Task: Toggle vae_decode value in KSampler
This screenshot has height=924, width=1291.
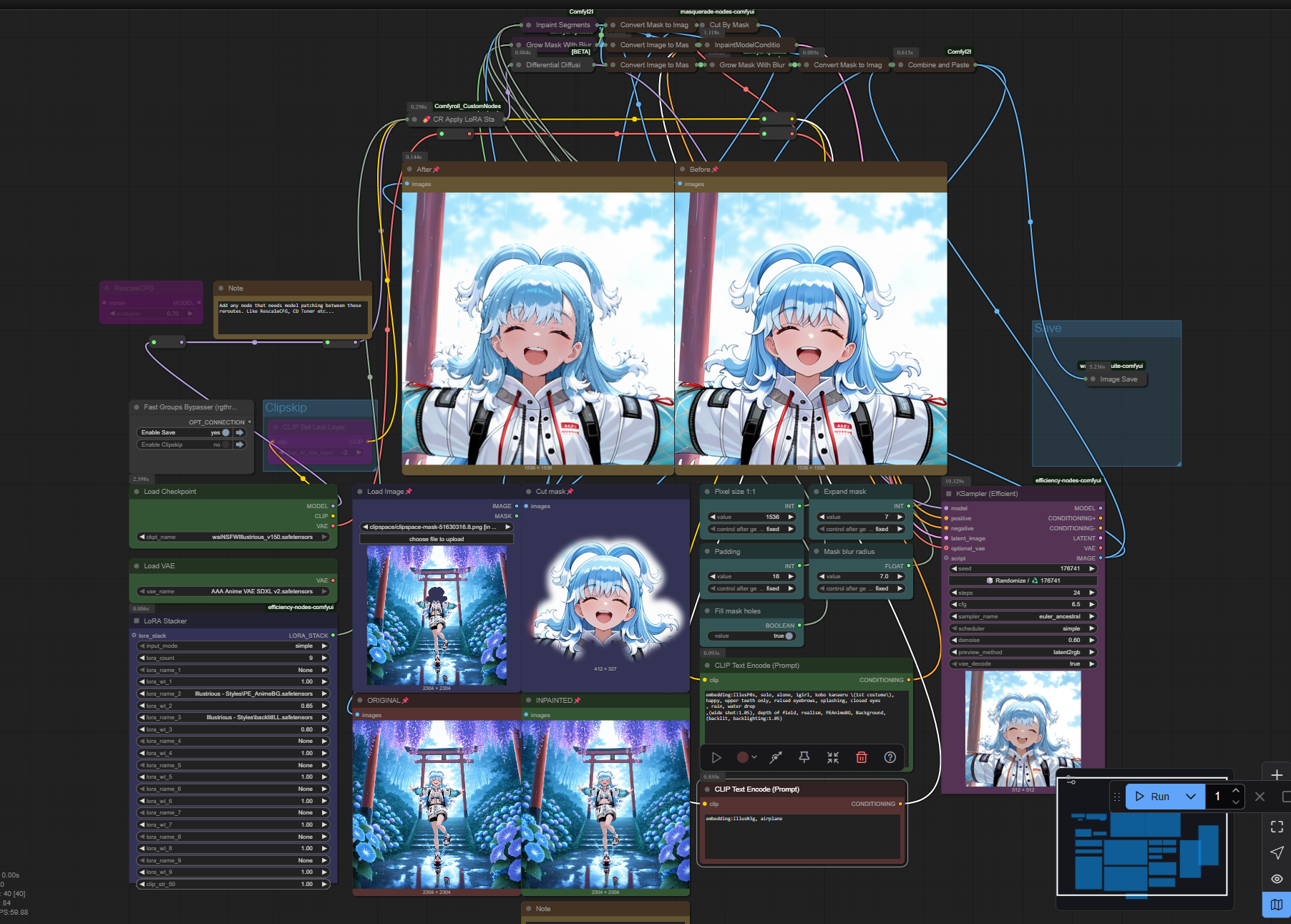Action: [1023, 664]
